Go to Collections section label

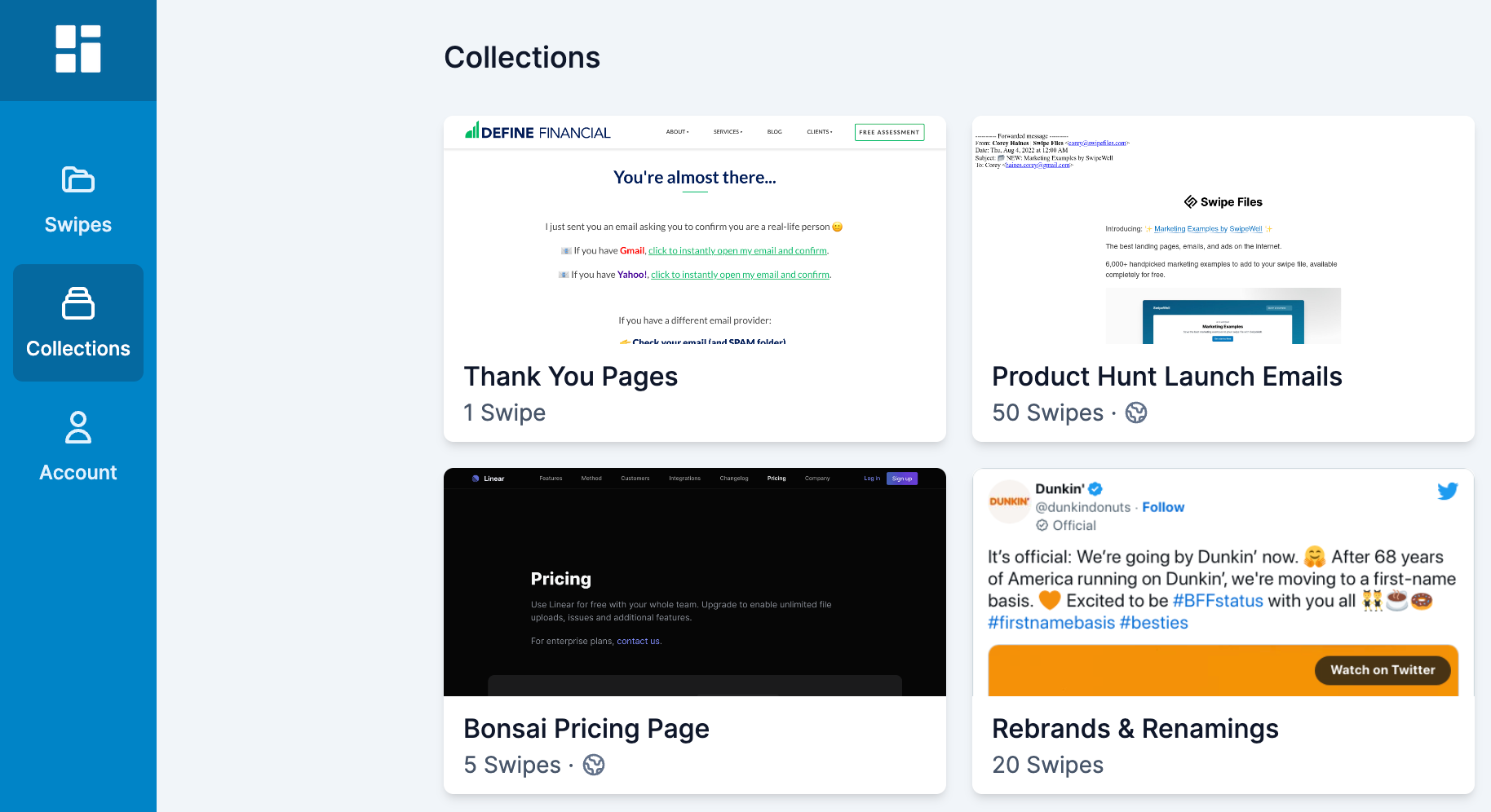coord(78,349)
